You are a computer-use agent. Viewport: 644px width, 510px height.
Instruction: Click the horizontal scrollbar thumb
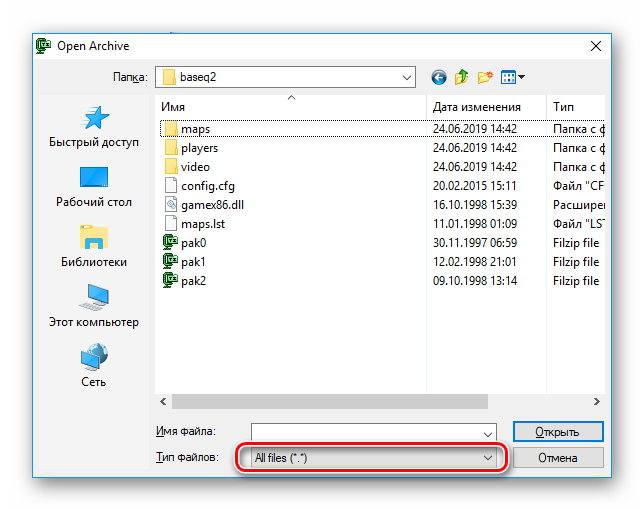(x=330, y=402)
